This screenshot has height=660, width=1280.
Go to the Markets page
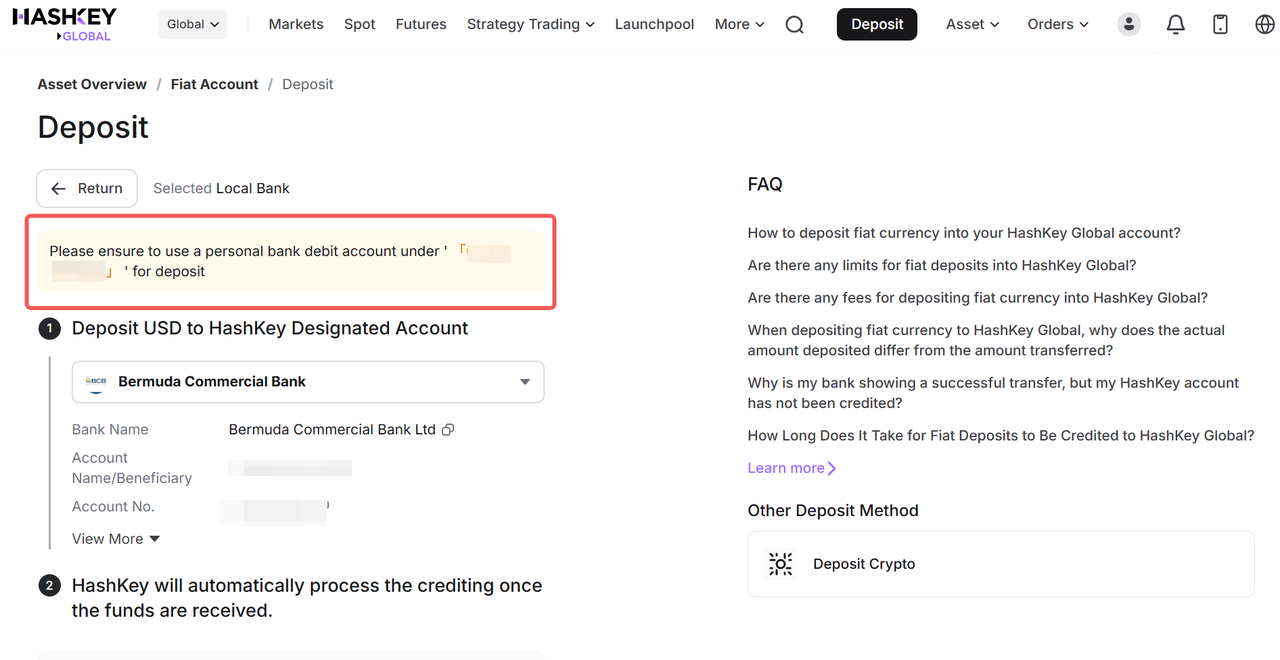click(x=296, y=24)
